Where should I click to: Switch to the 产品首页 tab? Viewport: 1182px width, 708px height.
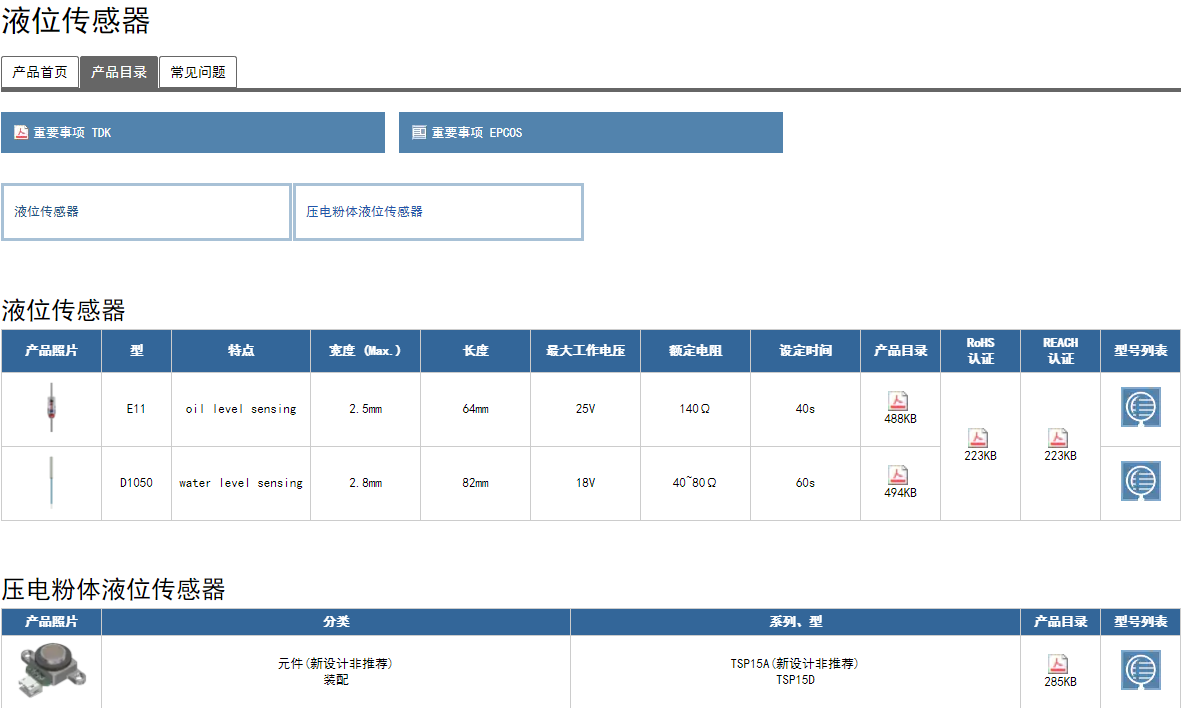[40, 72]
